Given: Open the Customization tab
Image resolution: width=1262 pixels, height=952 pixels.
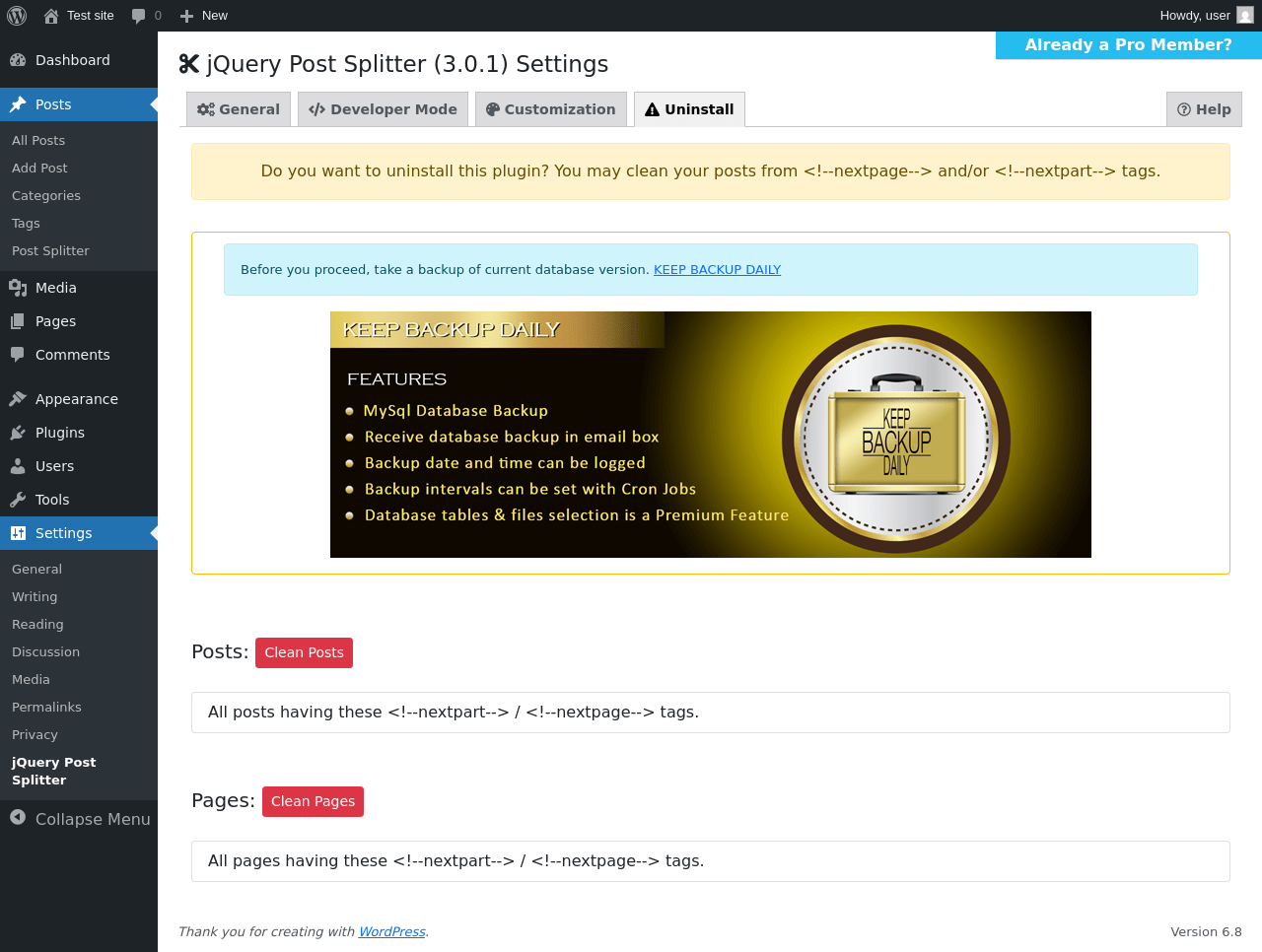Looking at the screenshot, I should (551, 109).
